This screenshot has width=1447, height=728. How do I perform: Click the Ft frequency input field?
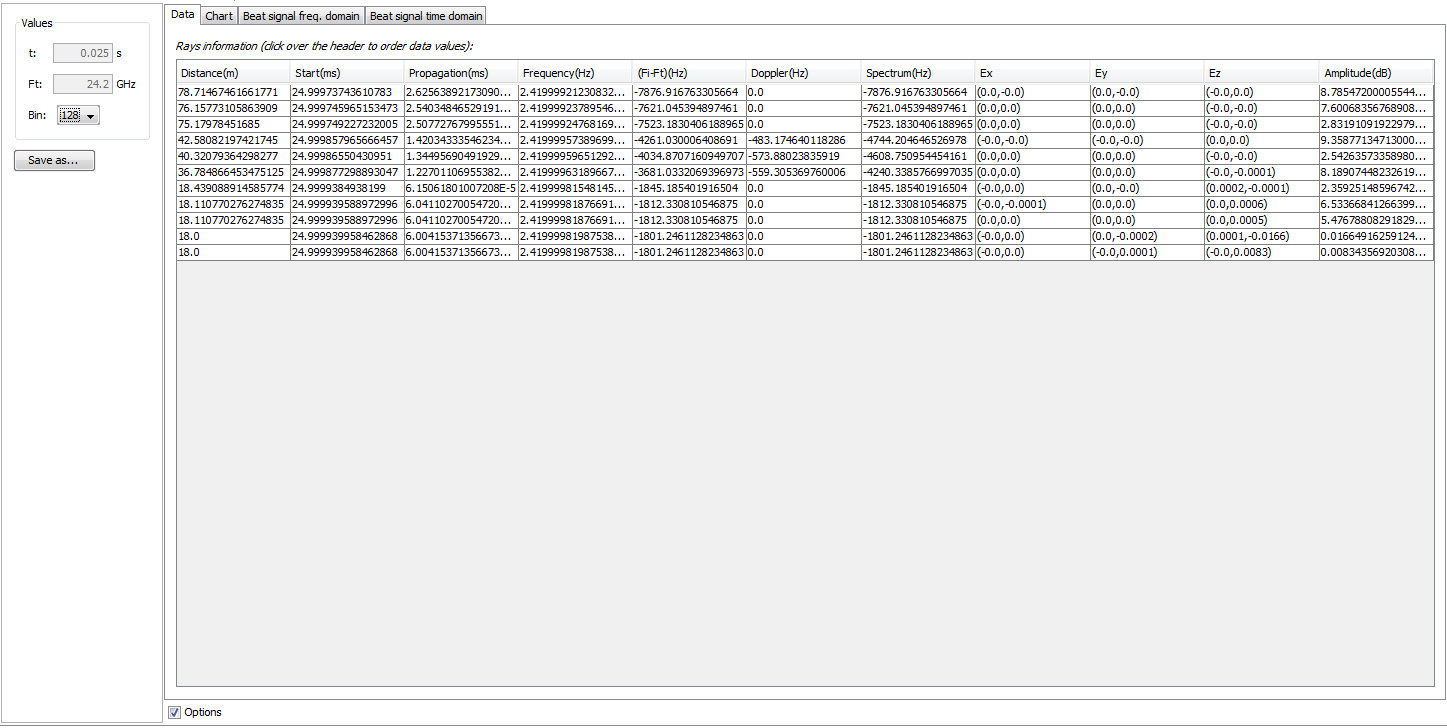(82, 85)
